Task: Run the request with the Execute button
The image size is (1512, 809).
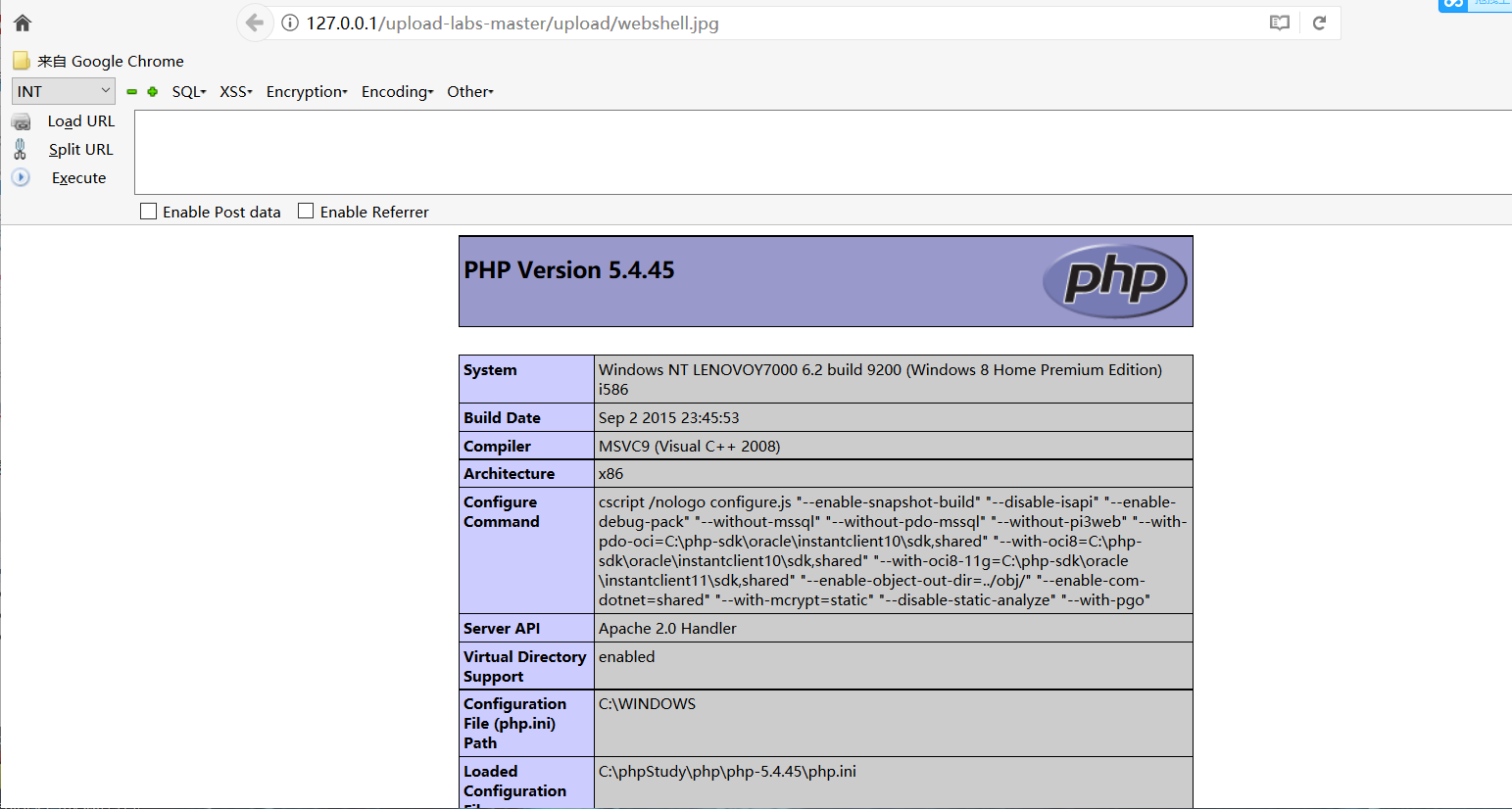Action: pyautogui.click(x=59, y=178)
